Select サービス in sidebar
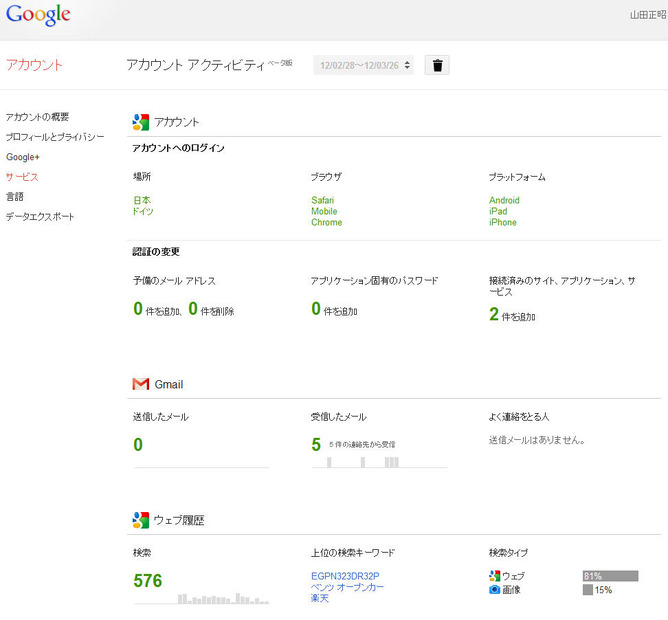The width and height of the screenshot is (668, 620). (22, 177)
